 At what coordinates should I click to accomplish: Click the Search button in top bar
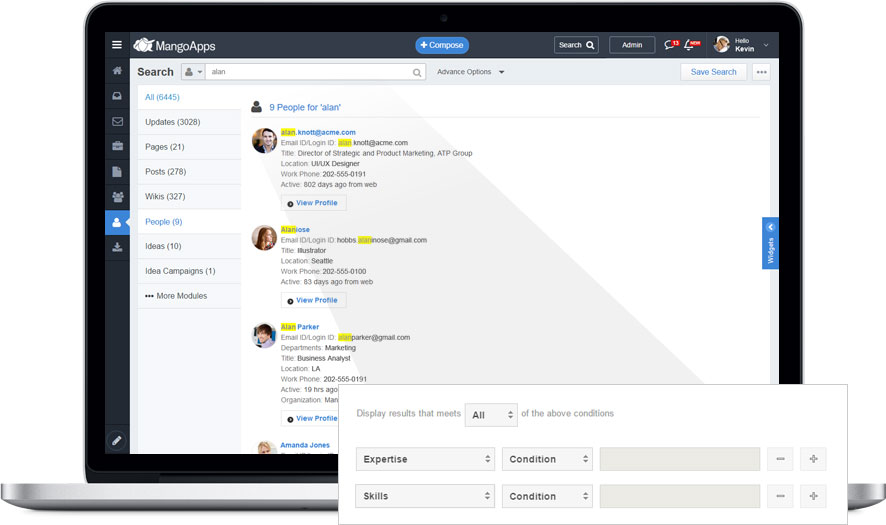[x=576, y=45]
